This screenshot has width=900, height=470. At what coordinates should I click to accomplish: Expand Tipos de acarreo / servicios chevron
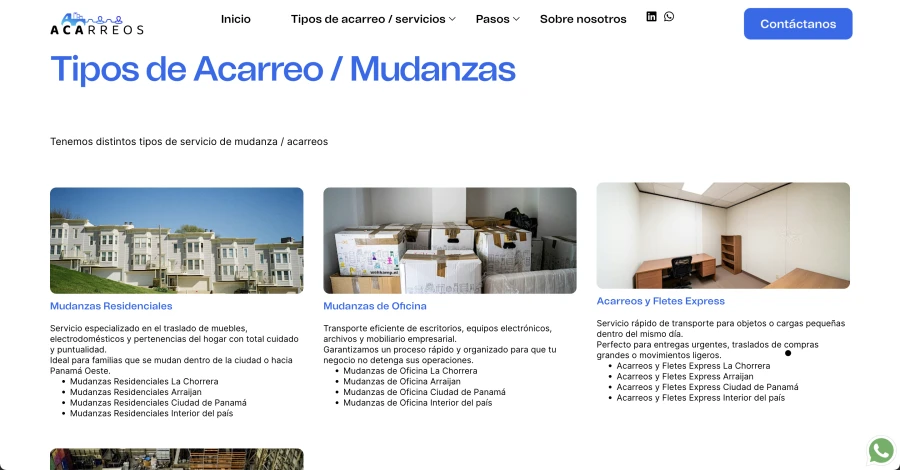tap(453, 19)
